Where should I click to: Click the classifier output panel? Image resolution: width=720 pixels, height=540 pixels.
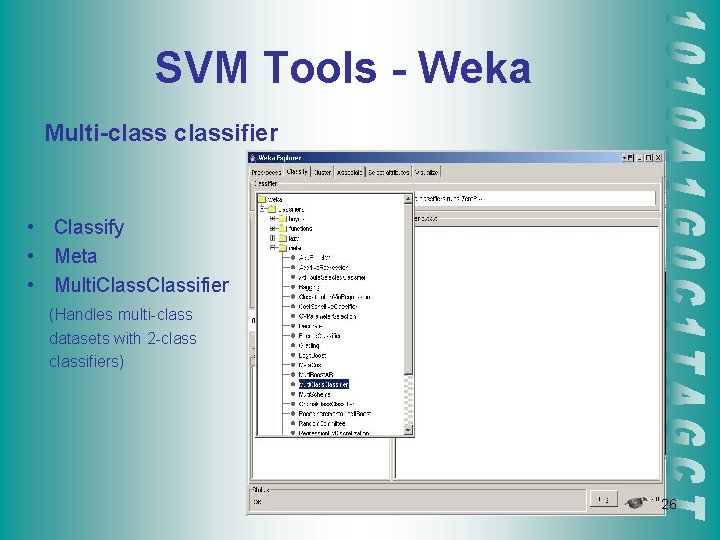tap(528, 352)
